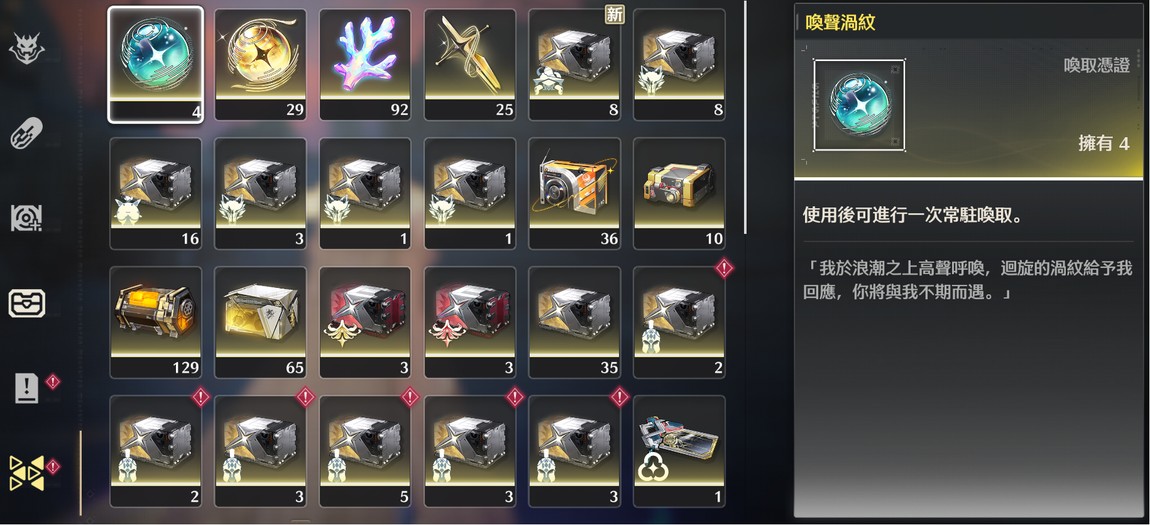Screen dimensions: 1150x525
Task: Select the teal Lustrous Tide orb with count 4
Action: pyautogui.click(x=155, y=65)
